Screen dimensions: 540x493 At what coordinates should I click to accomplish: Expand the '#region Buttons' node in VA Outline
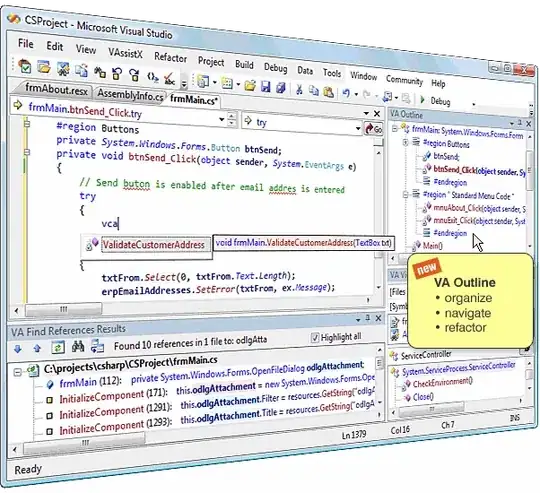(405, 142)
